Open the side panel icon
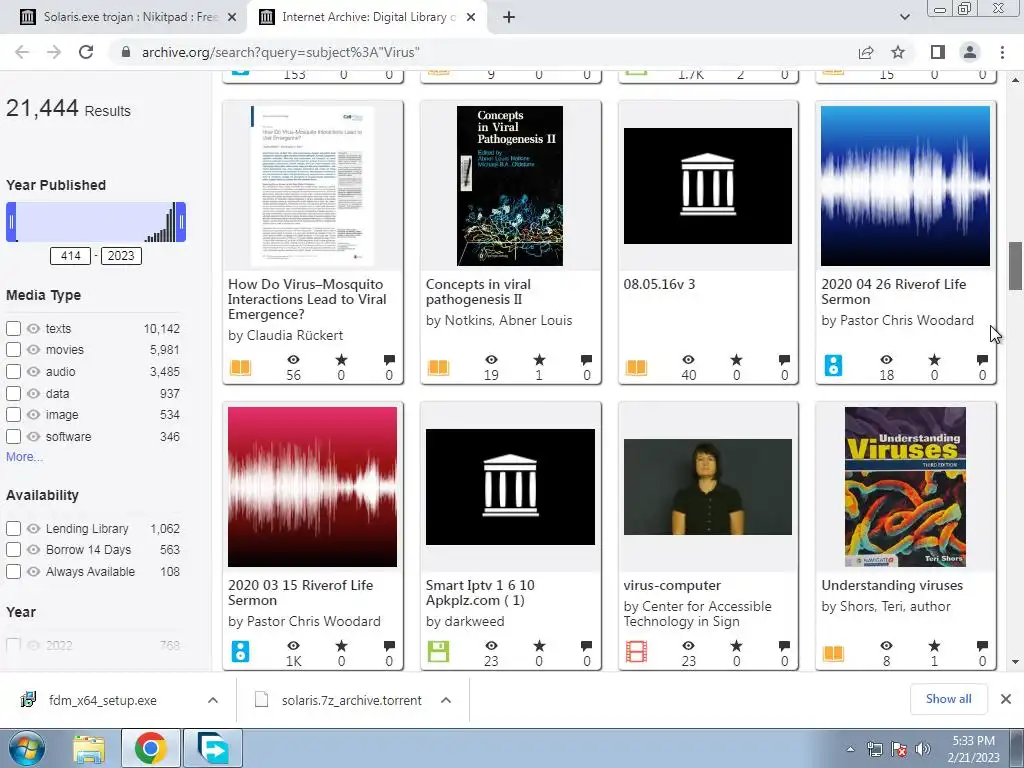Viewport: 1024px width, 768px height. (938, 52)
